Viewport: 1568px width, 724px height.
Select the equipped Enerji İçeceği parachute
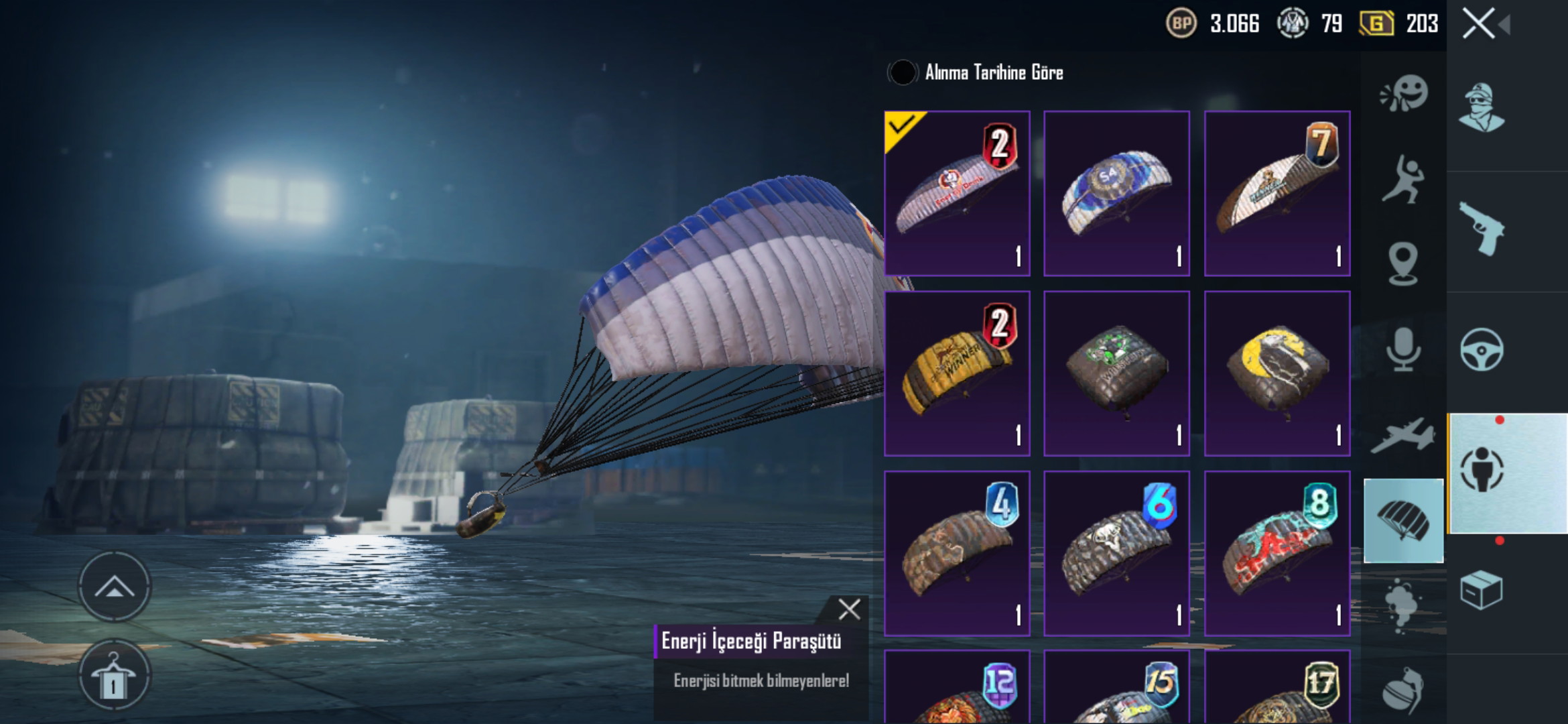(x=957, y=193)
